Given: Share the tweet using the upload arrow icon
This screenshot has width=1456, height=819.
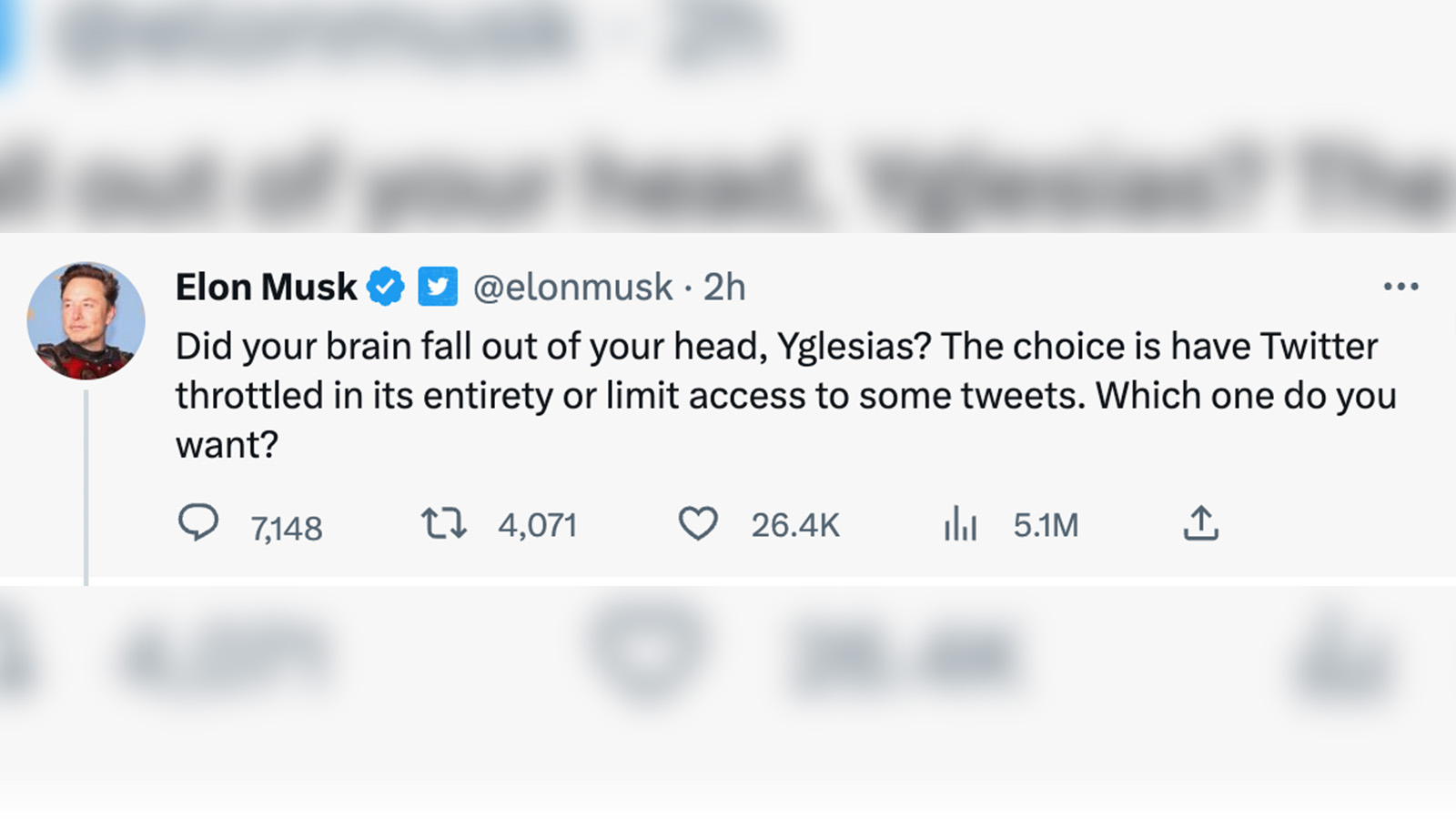Looking at the screenshot, I should [x=1200, y=523].
